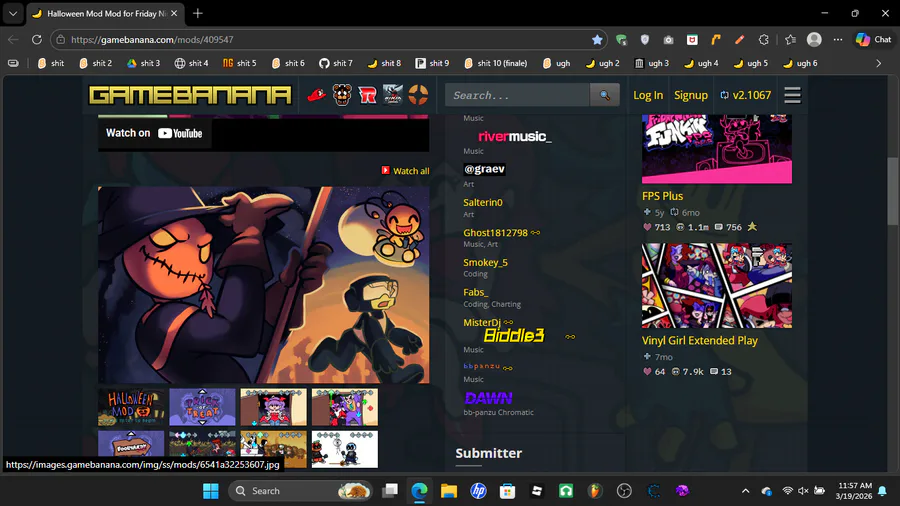Click the taskbar Search box
The height and width of the screenshot is (506, 900).
click(x=300, y=491)
